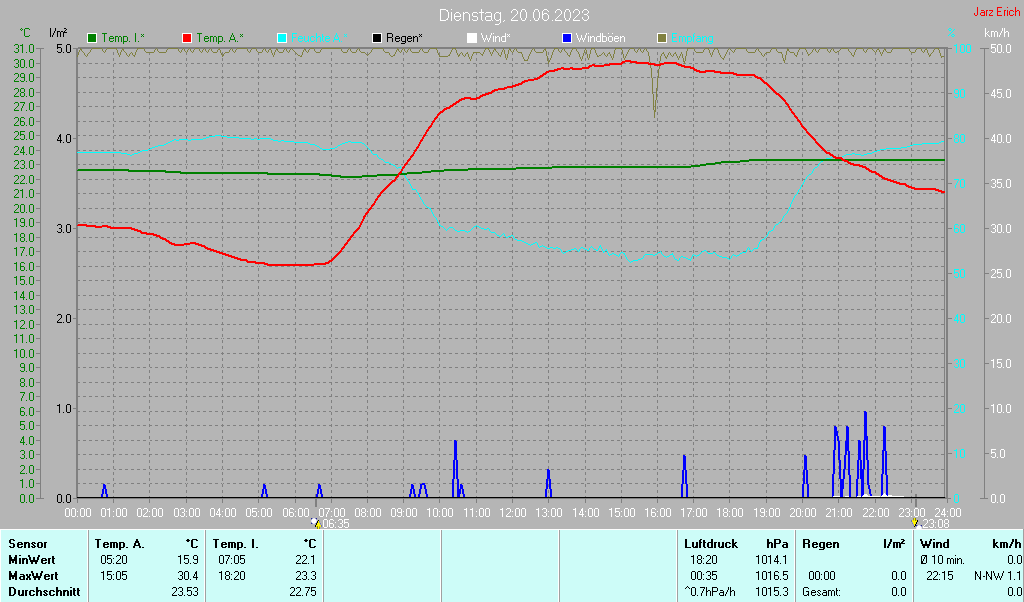
Task: Click the Temp. A. table header
Action: tap(119, 543)
